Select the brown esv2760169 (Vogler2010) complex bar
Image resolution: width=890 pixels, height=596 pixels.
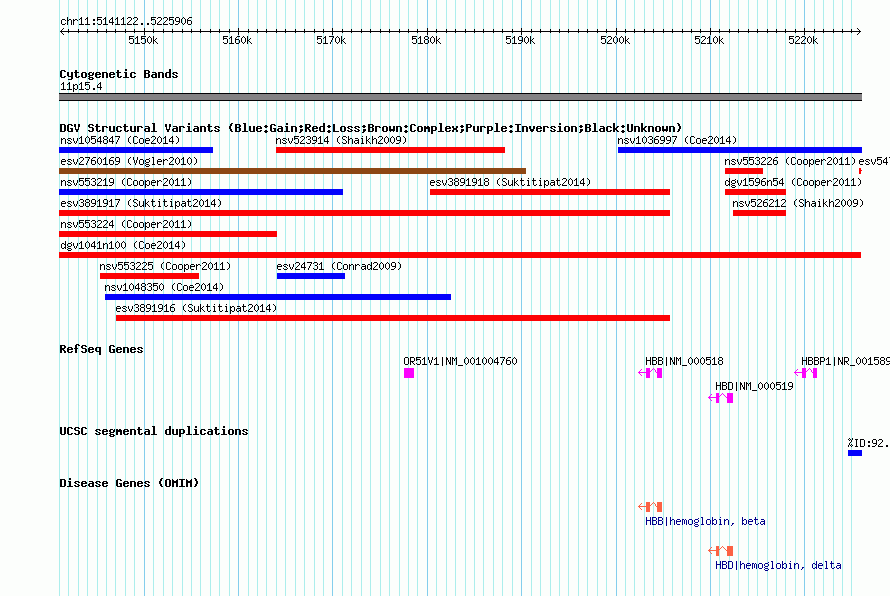pyautogui.click(x=292, y=171)
